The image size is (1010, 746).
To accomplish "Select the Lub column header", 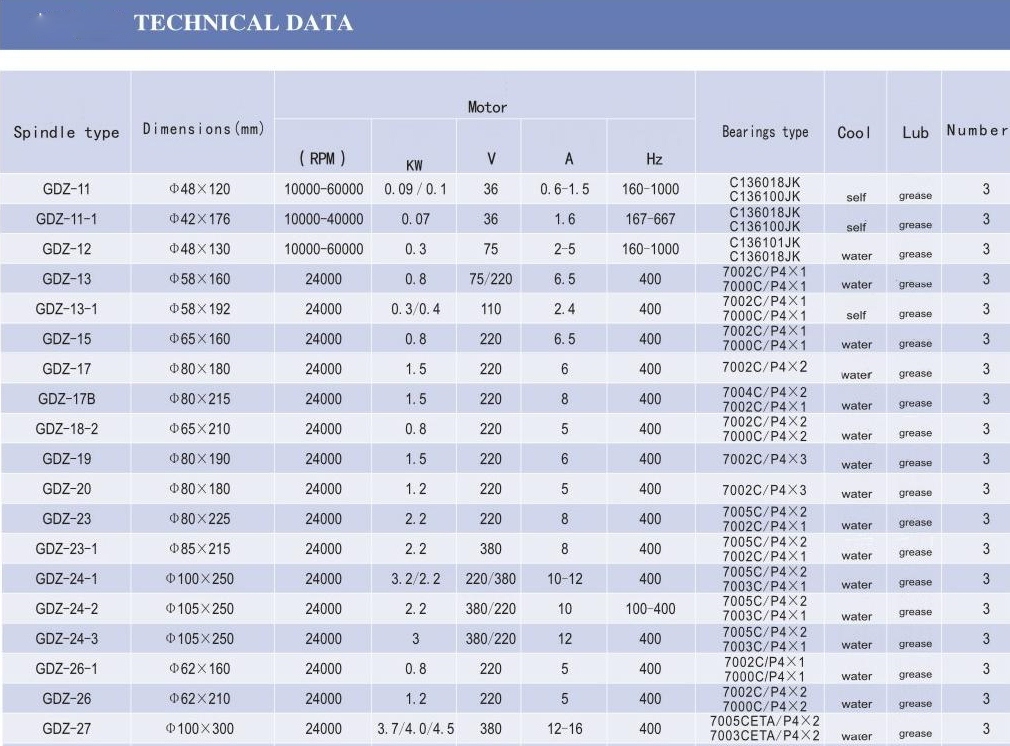I will click(915, 133).
